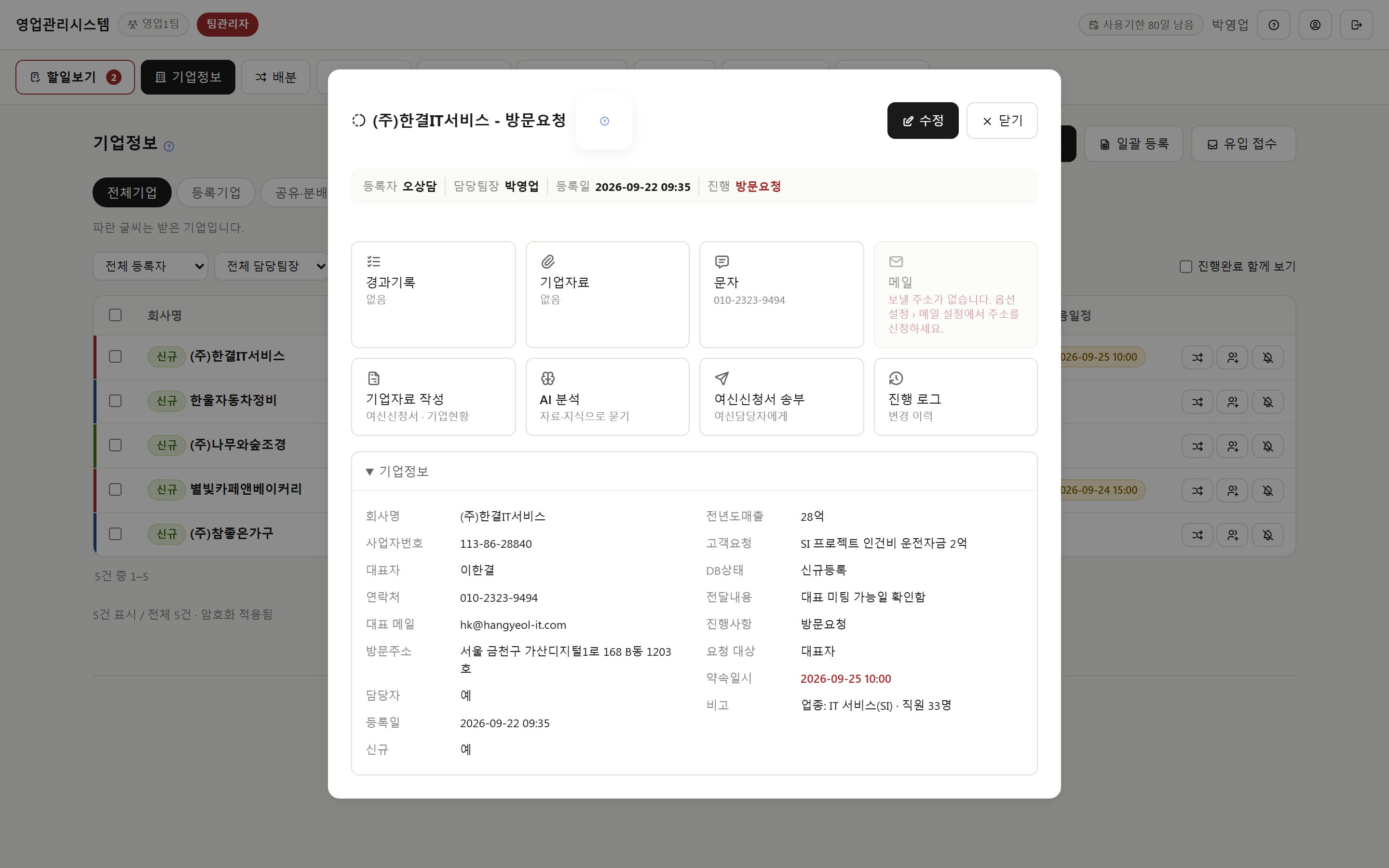Open the 여신신청서 송부 card
1389x868 pixels.
click(x=781, y=397)
